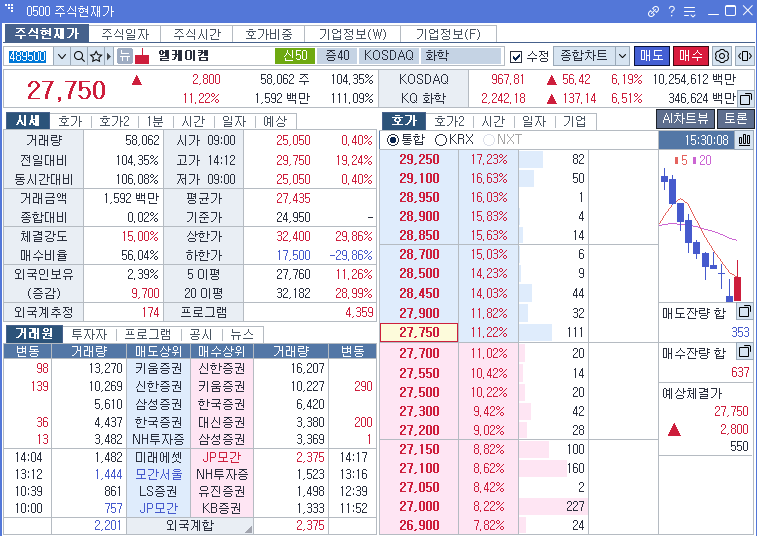
Task: Switch to 투자자 tab
Action: [89, 334]
